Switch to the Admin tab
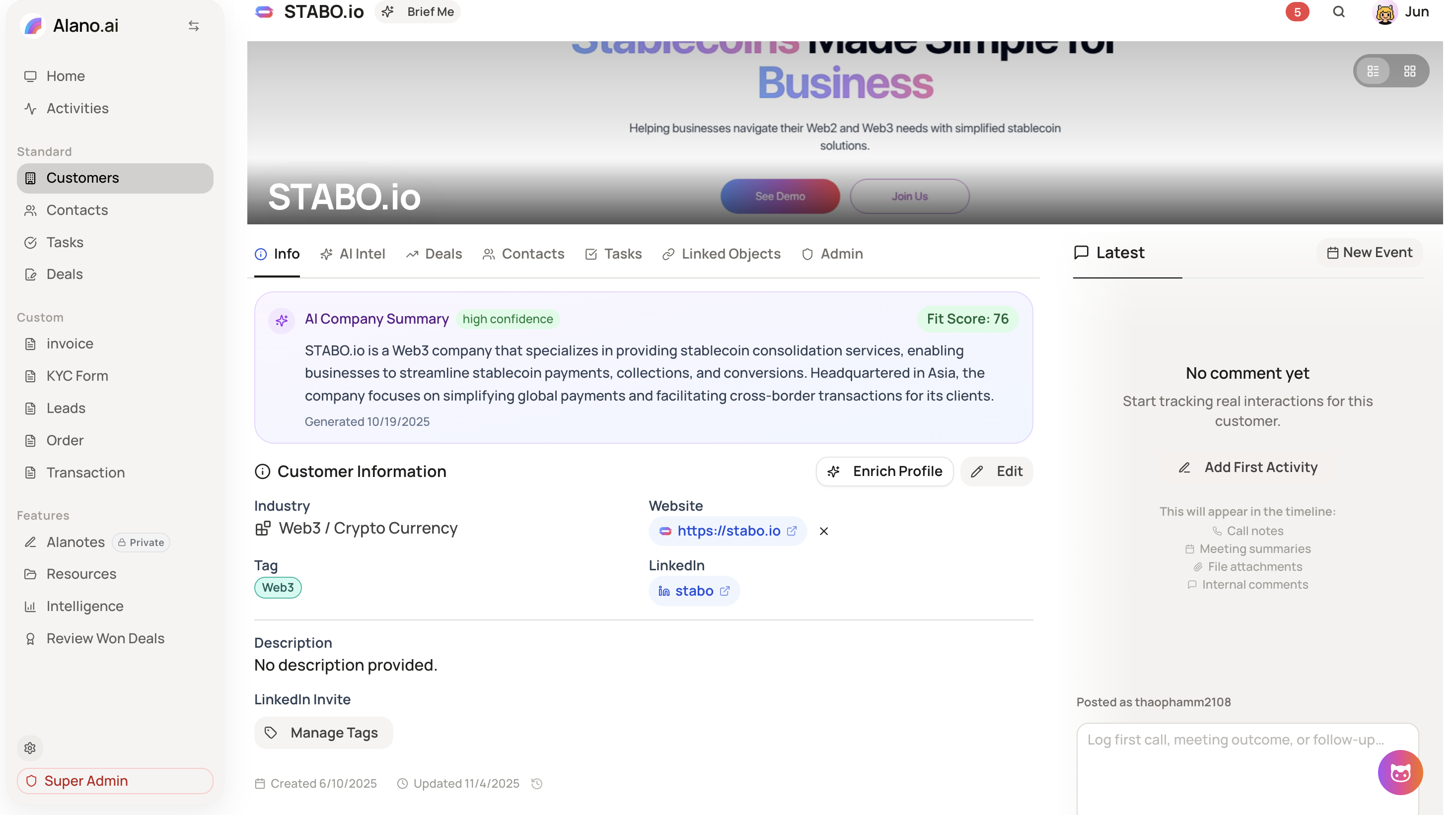The height and width of the screenshot is (815, 1456). [832, 254]
